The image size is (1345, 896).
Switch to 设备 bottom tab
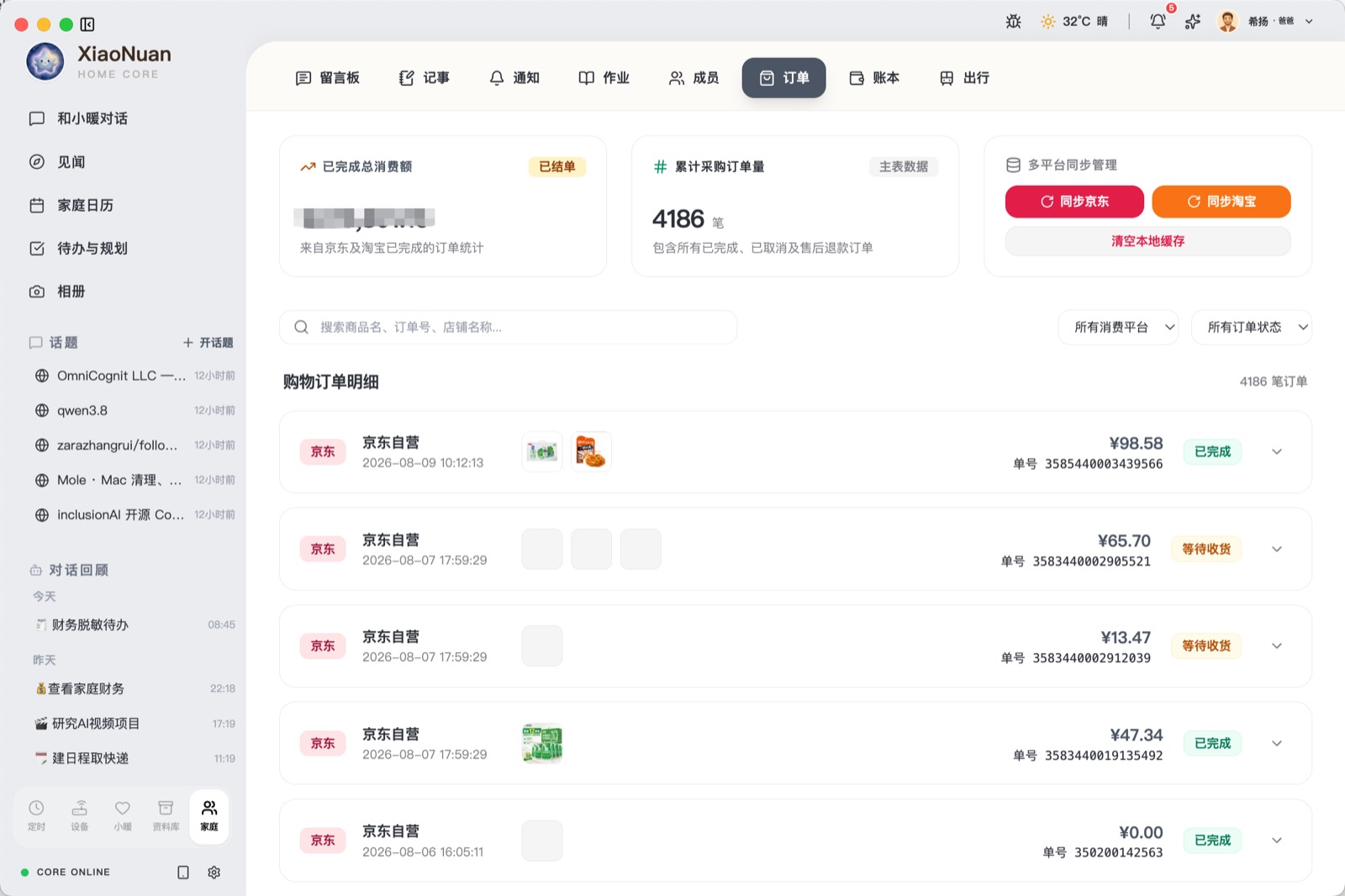click(80, 816)
